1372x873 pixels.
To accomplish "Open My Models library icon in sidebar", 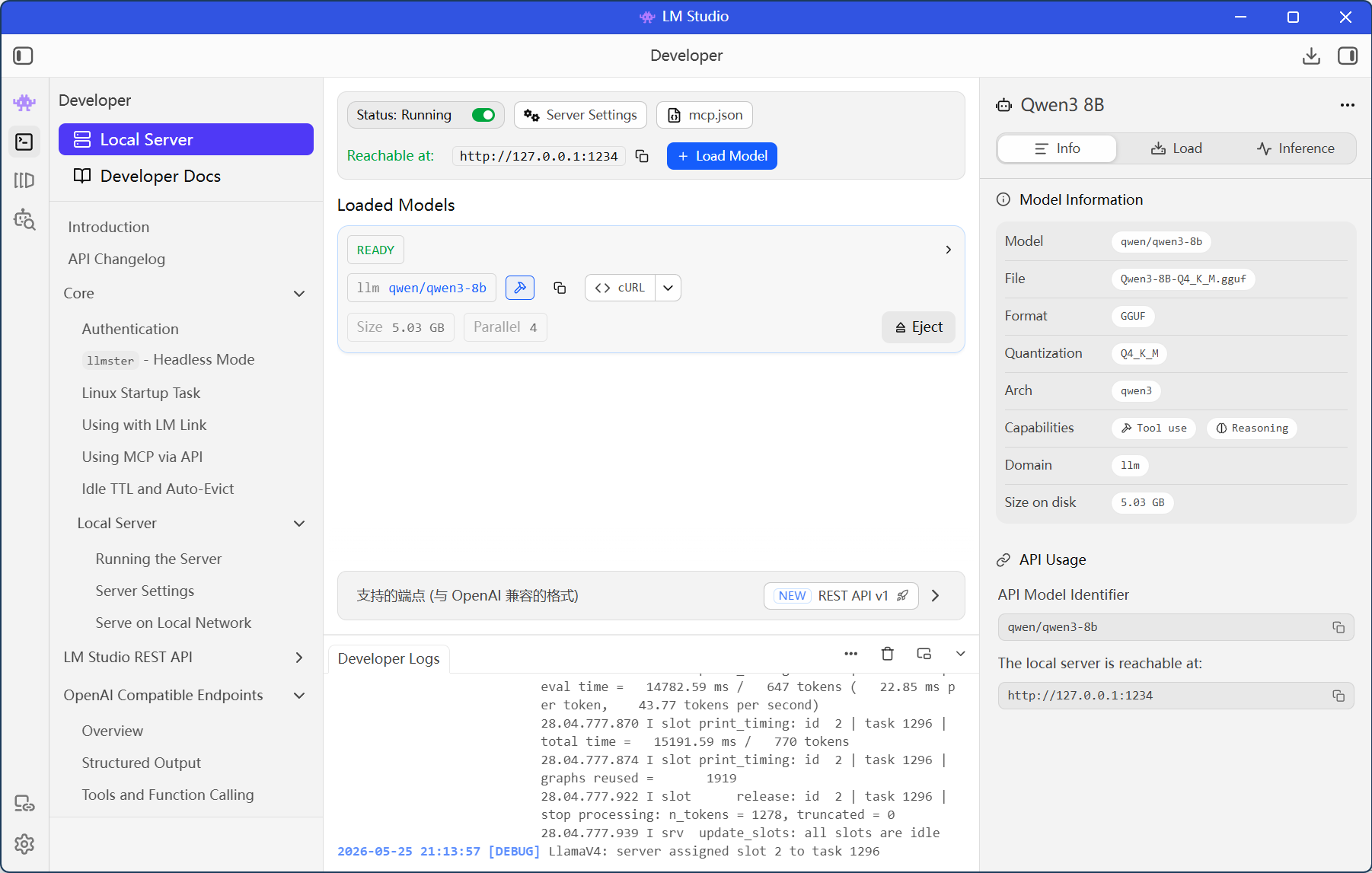I will point(24,180).
